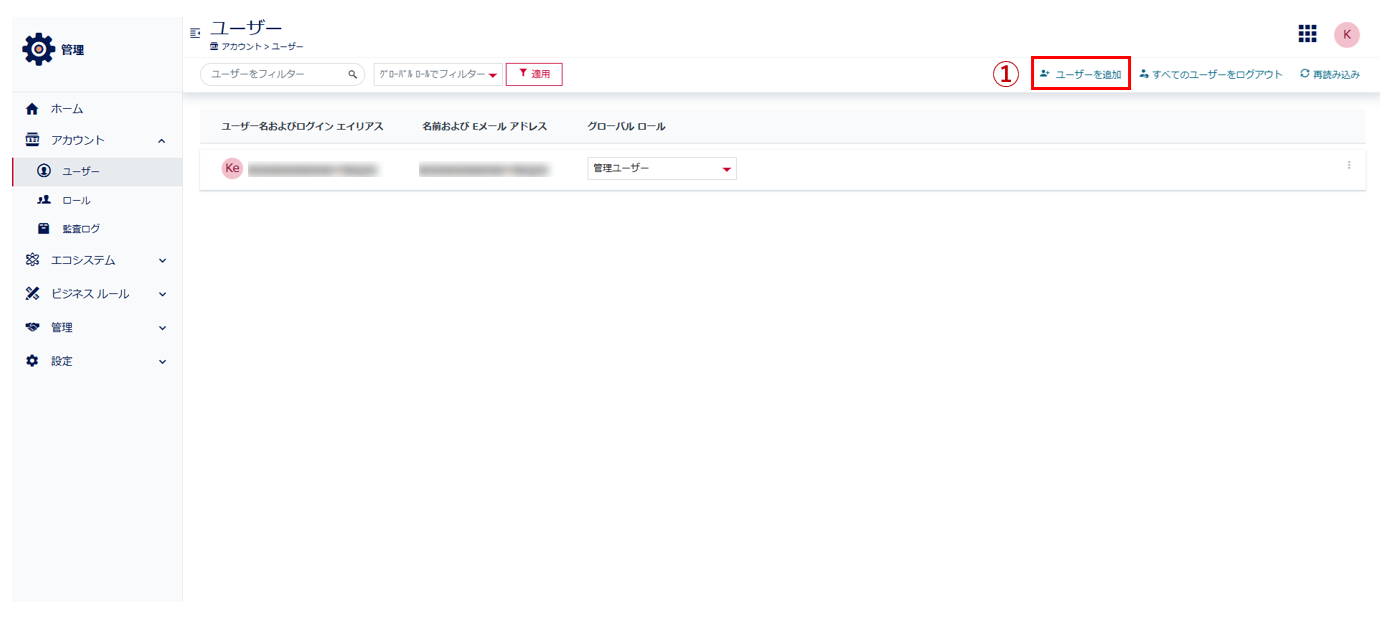Go to ホーム in the sidebar
The width and height of the screenshot is (1383, 642).
pos(67,109)
